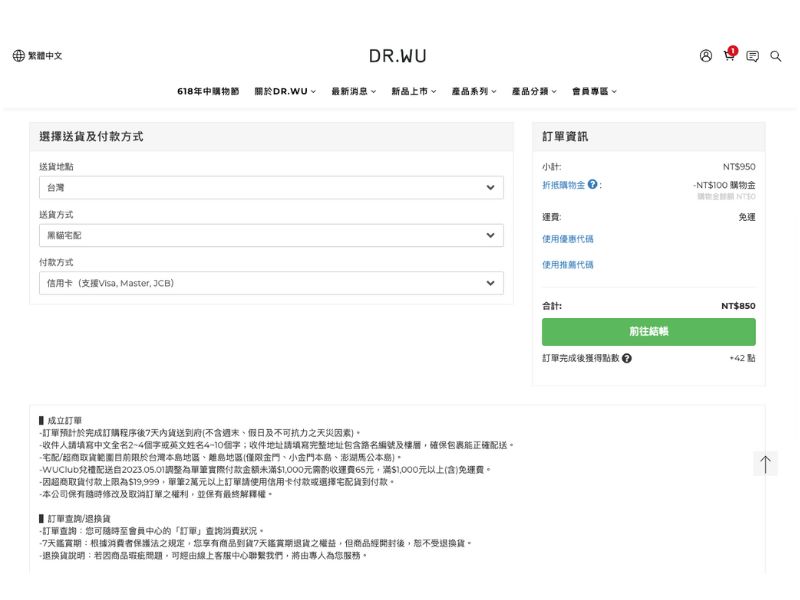Open the search magnifier icon
This screenshot has height=600, width=800.
[776, 56]
